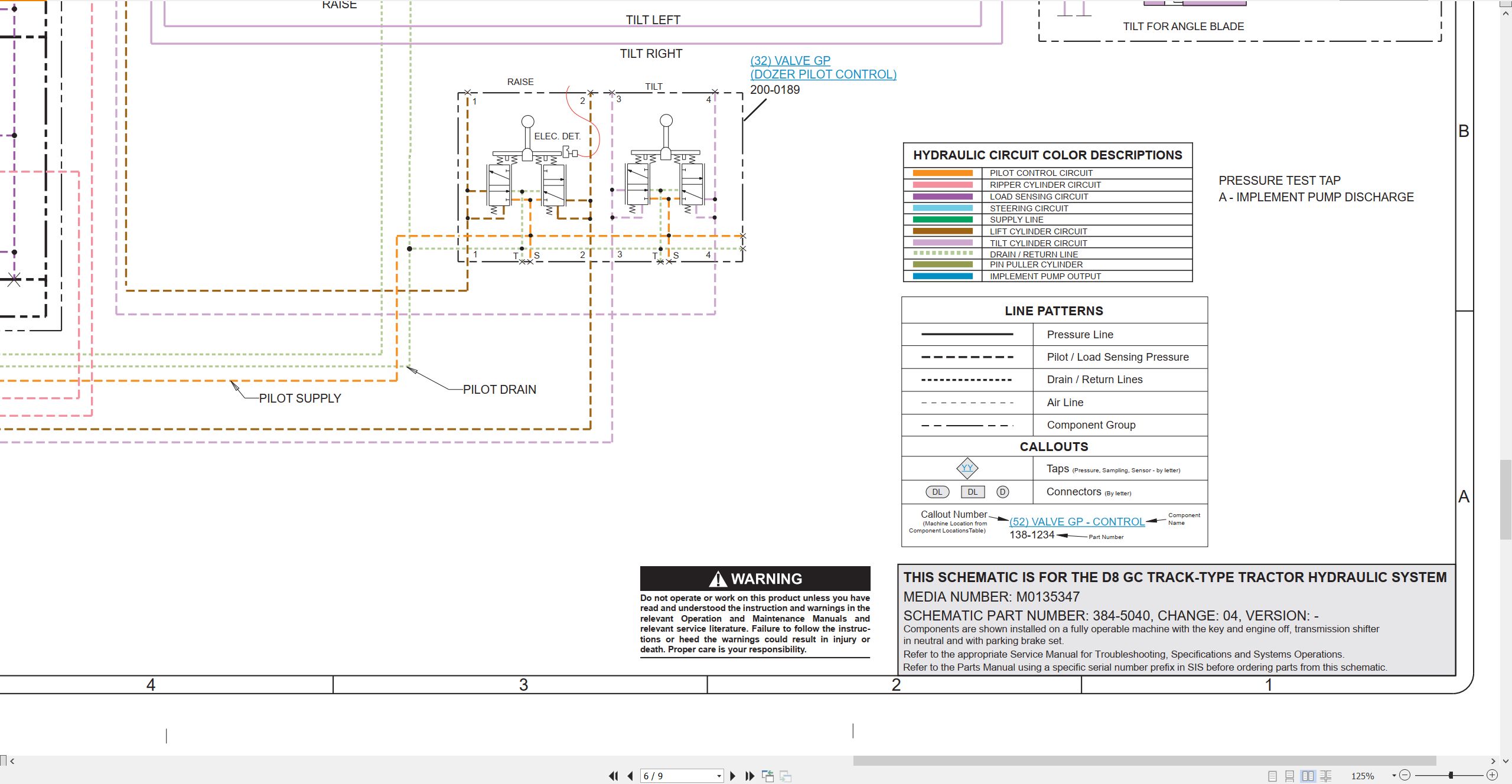Click the Component Group pattern row
Screen dimensions: 1512x784
1054,425
